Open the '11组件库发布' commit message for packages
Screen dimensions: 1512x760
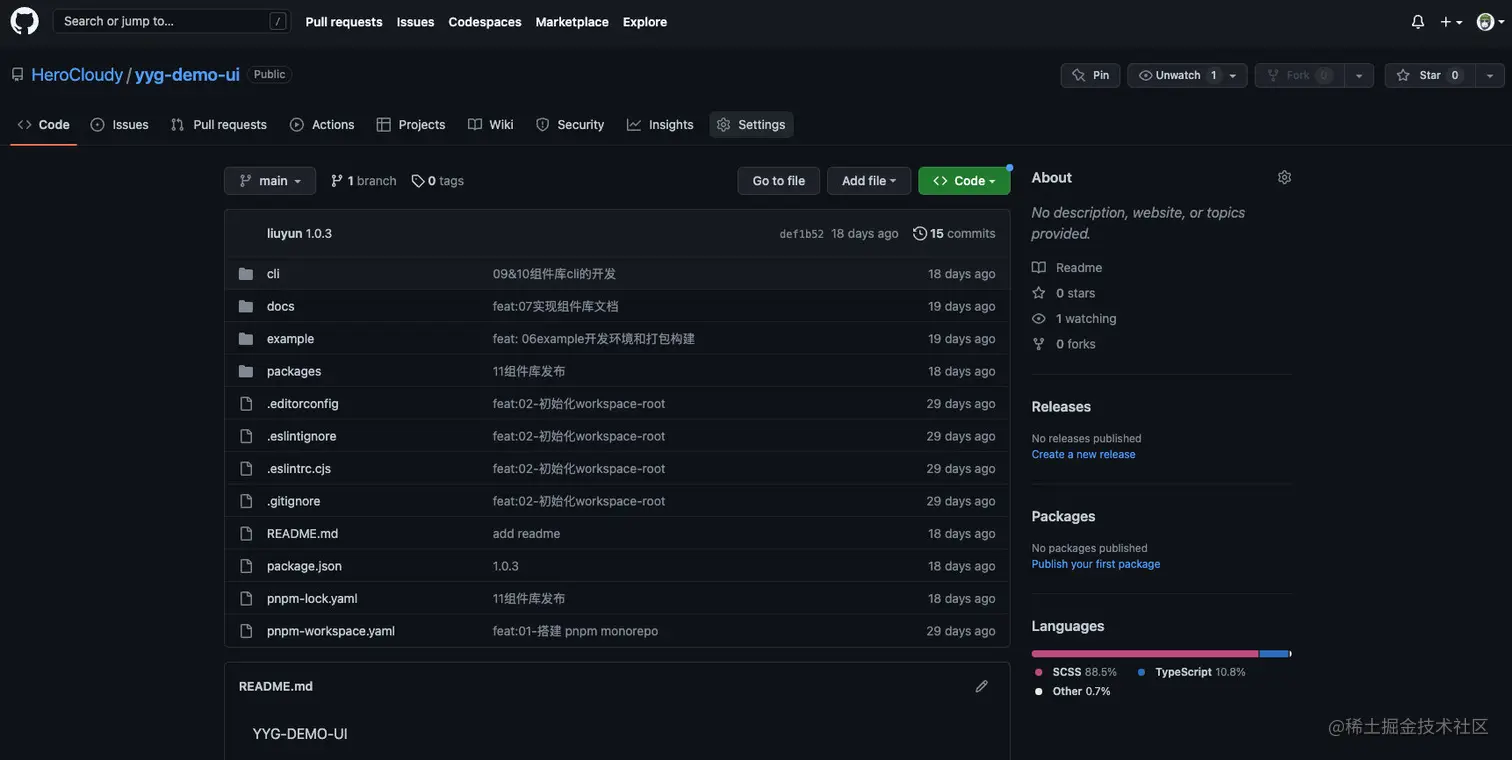[529, 371]
